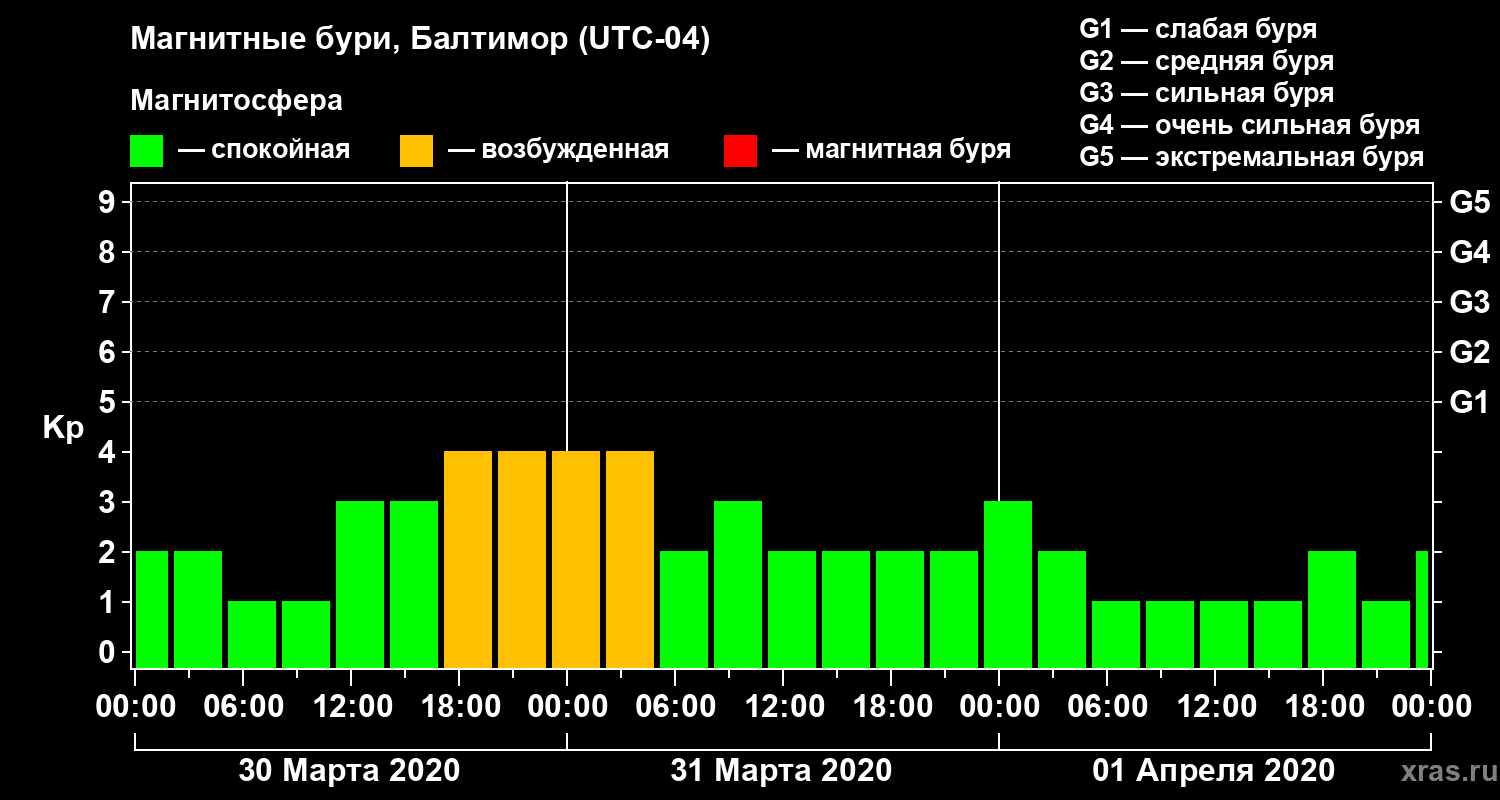The width and height of the screenshot is (1500, 800).
Task: Click the right-axis 'G5' scale label
Action: point(1470,202)
